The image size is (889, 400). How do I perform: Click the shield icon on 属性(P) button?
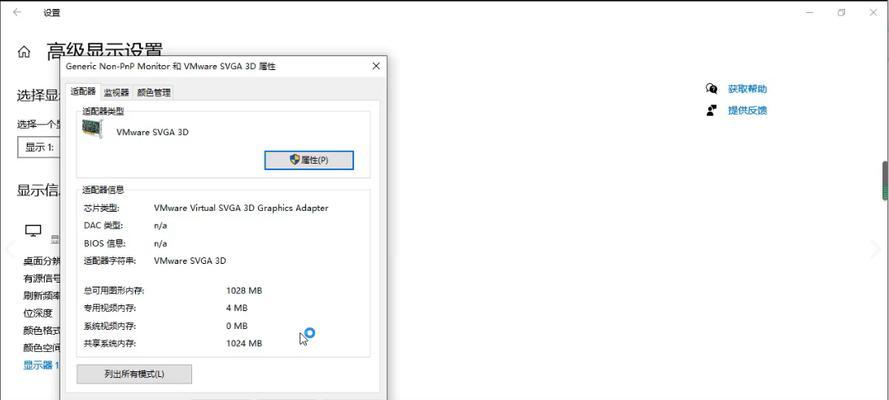(x=295, y=160)
